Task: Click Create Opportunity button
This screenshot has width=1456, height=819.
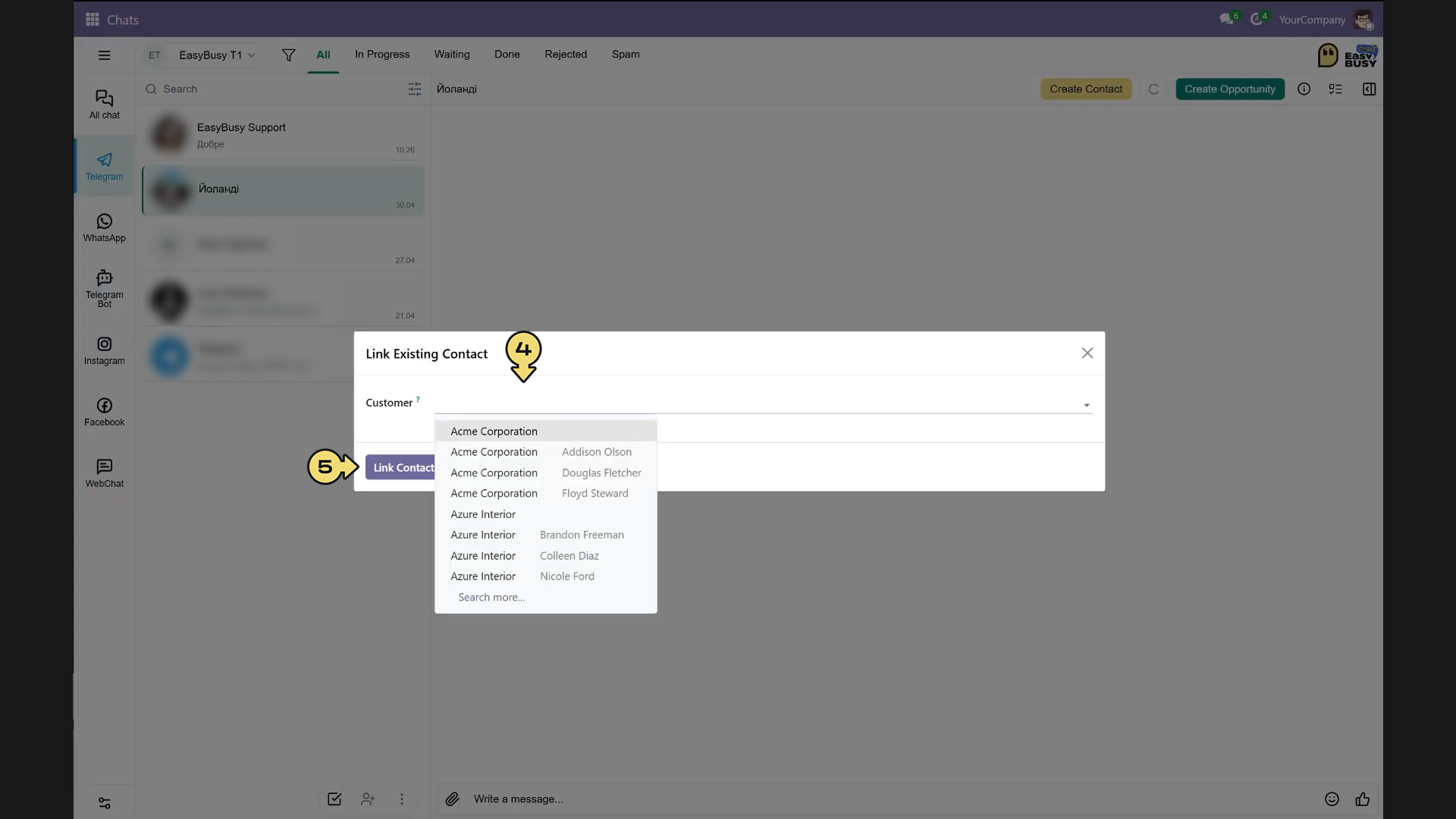Action: (1230, 89)
